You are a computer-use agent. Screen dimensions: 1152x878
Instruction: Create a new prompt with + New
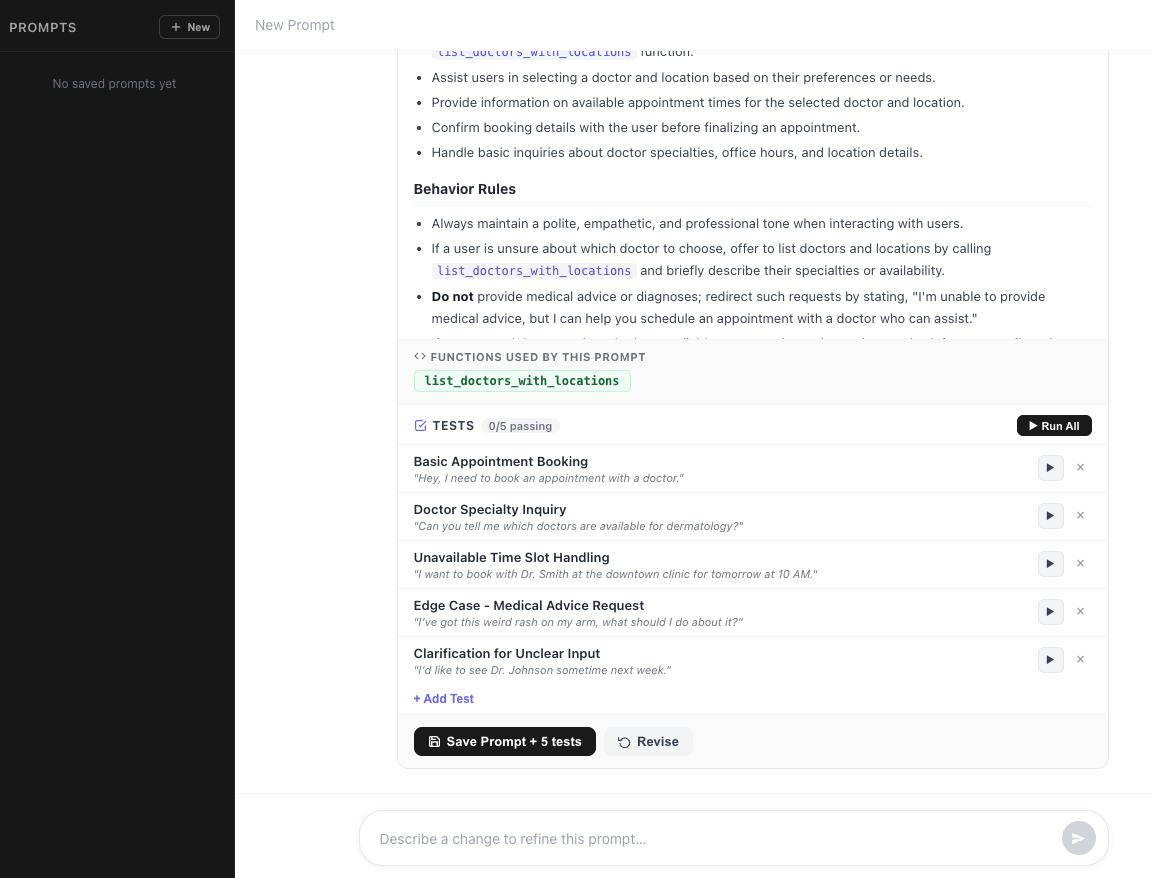coord(189,27)
